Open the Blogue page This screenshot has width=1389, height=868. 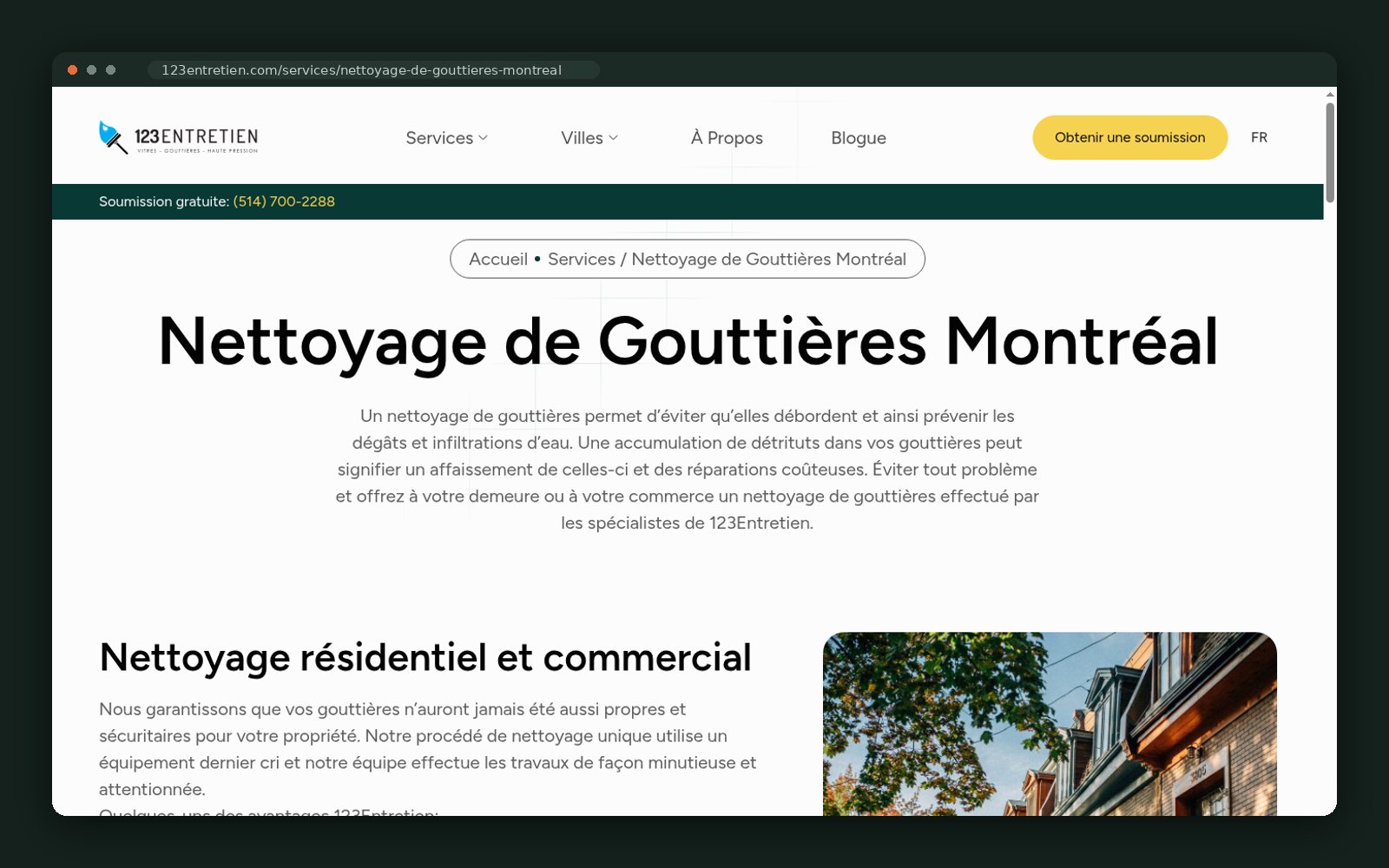pyautogui.click(x=859, y=138)
